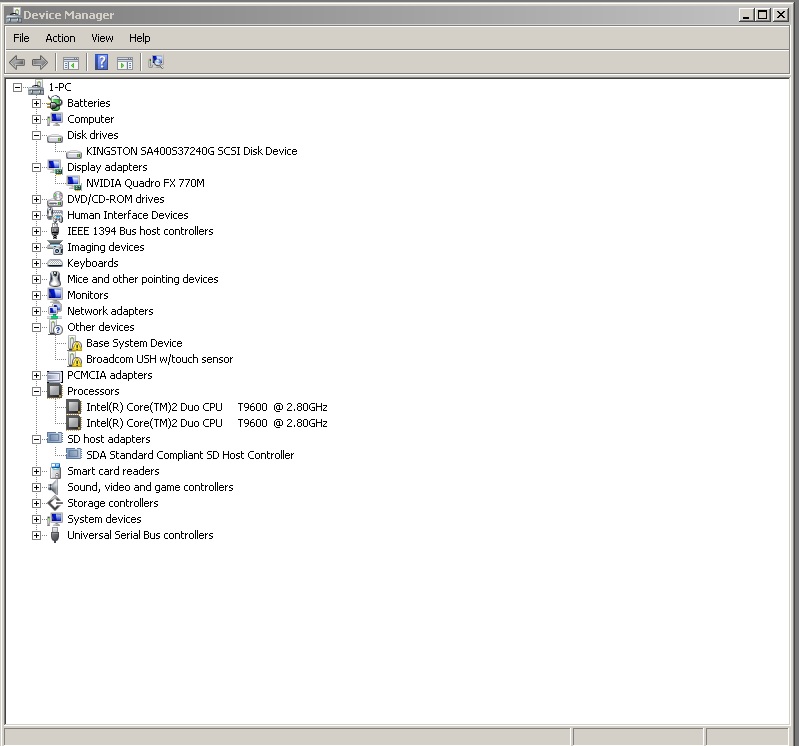Minimize the Device Manager window
799x746 pixels.
point(747,15)
